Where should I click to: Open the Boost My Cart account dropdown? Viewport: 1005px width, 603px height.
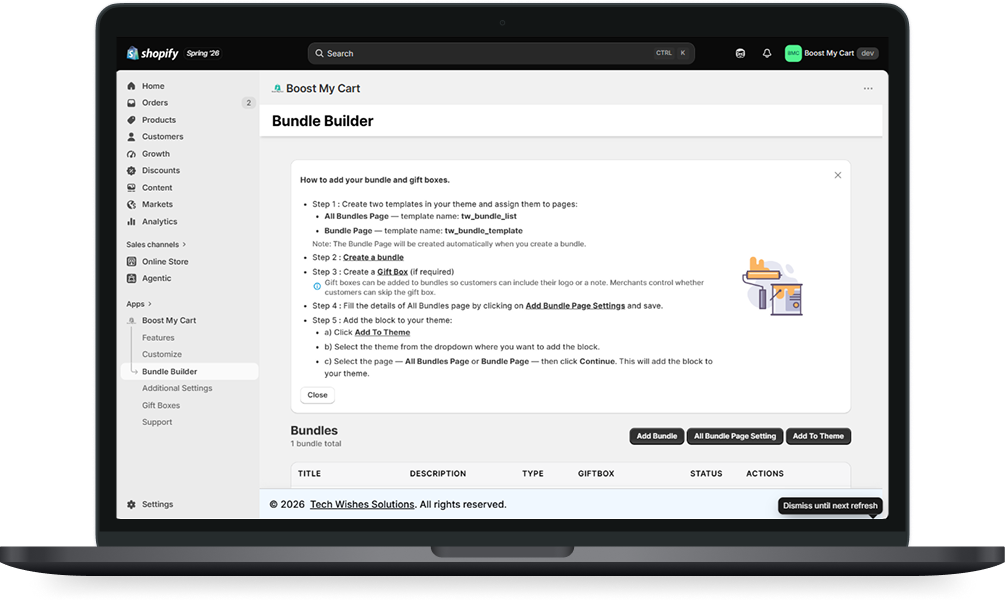(832, 53)
